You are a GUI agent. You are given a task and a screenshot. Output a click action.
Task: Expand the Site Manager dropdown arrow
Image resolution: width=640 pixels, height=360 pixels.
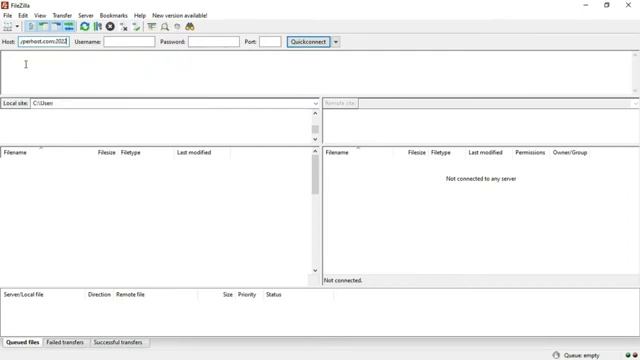coord(18,27)
